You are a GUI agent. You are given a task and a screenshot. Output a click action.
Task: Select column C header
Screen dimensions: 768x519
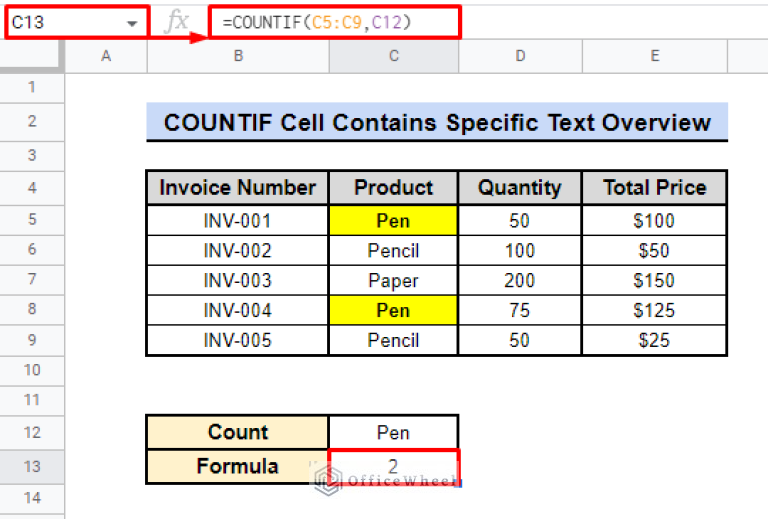393,57
